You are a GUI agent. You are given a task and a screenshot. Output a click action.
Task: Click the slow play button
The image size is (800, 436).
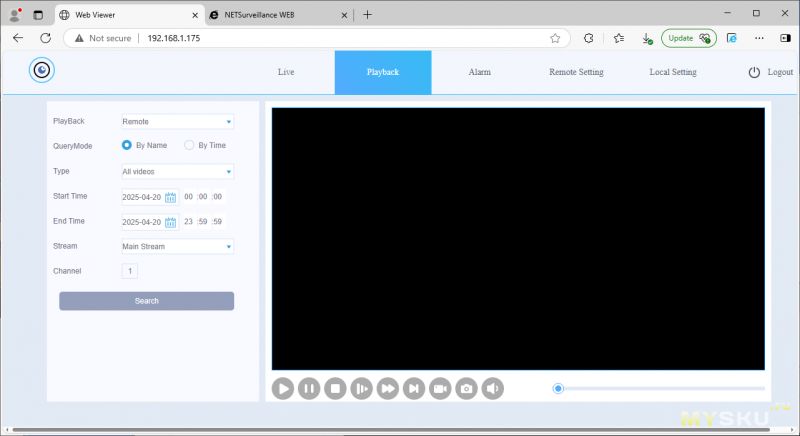[362, 389]
